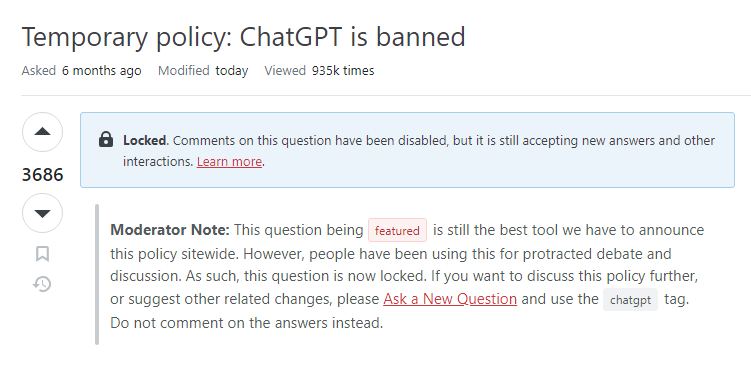Select the featured tag
Screen dimensions: 751x380
point(397,230)
